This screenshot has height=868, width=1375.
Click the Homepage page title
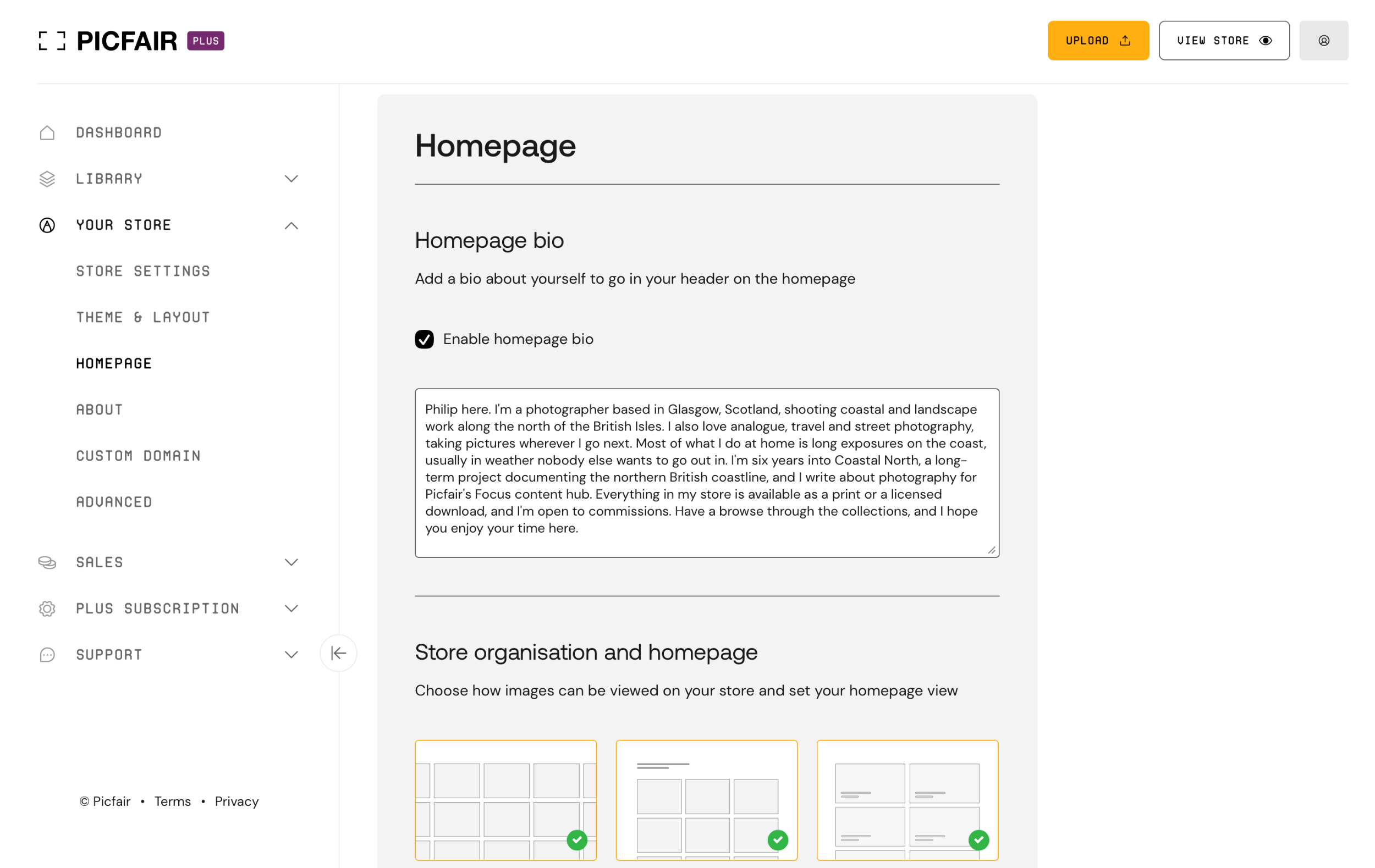click(496, 146)
